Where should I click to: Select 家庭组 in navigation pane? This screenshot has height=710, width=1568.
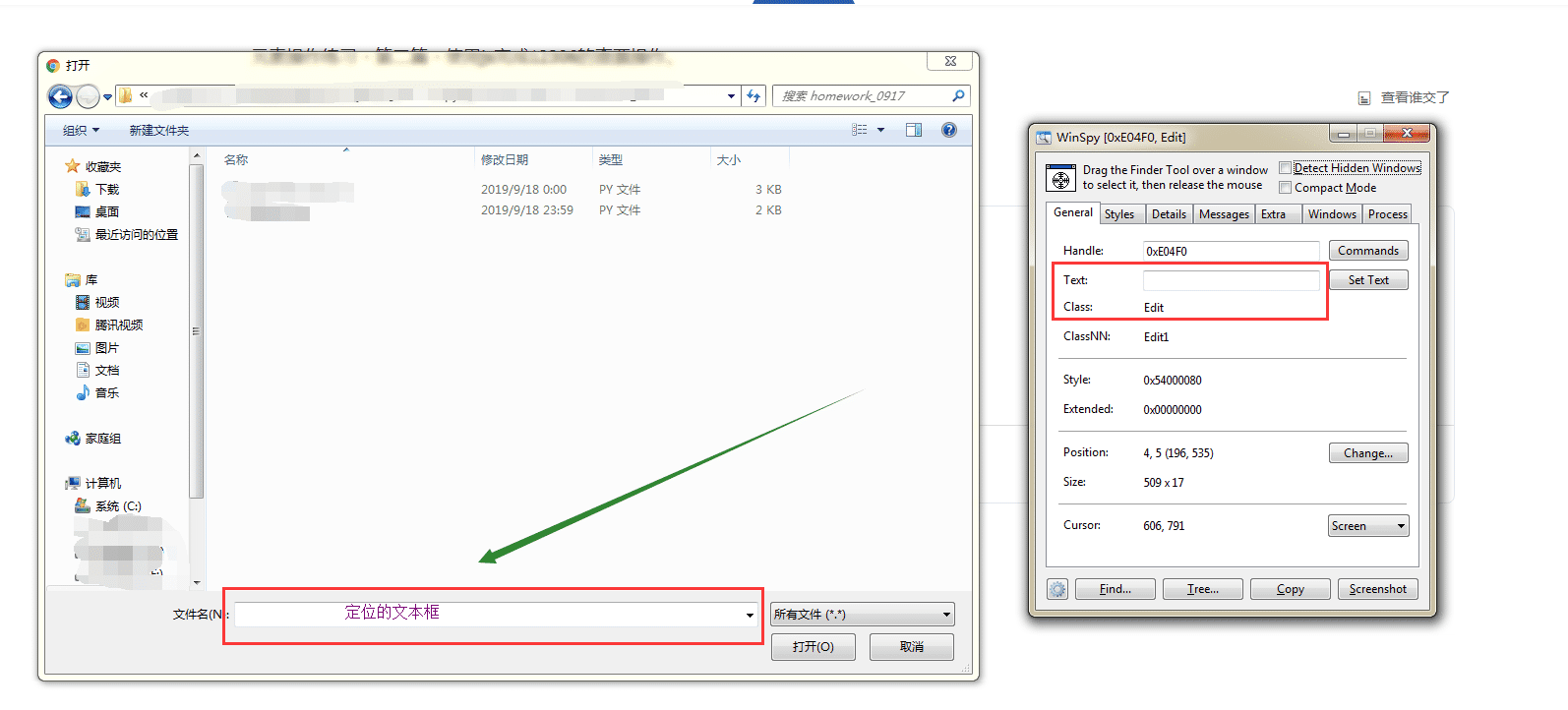(x=93, y=439)
